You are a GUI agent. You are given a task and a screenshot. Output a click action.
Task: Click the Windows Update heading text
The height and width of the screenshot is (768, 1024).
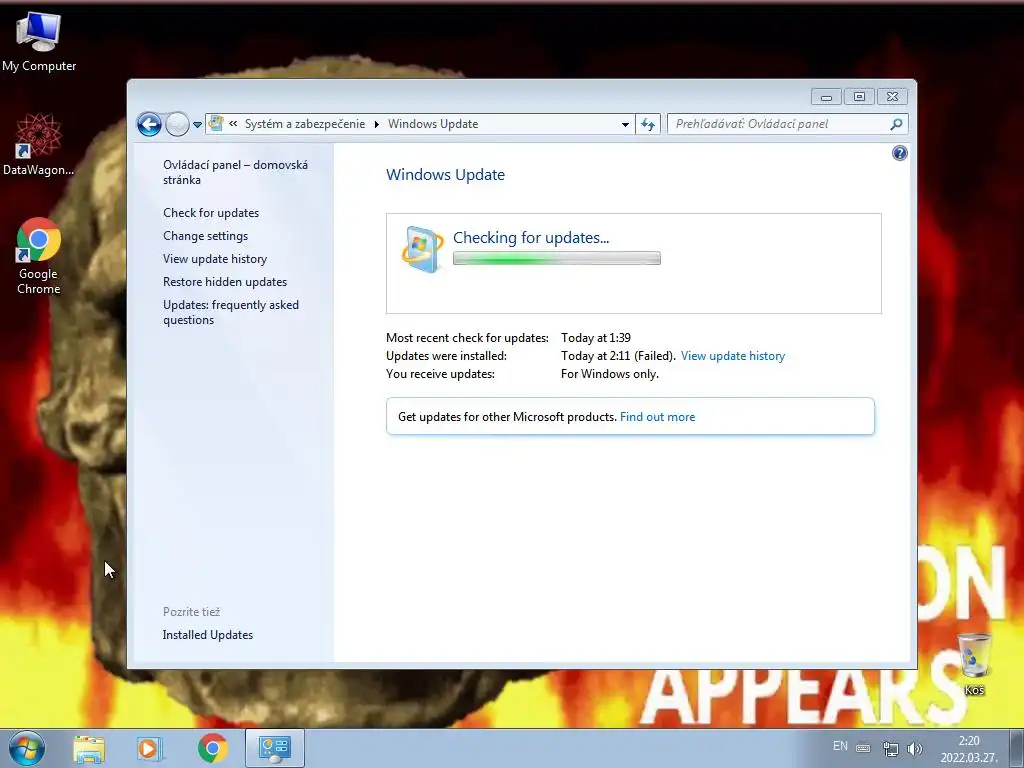(x=445, y=174)
